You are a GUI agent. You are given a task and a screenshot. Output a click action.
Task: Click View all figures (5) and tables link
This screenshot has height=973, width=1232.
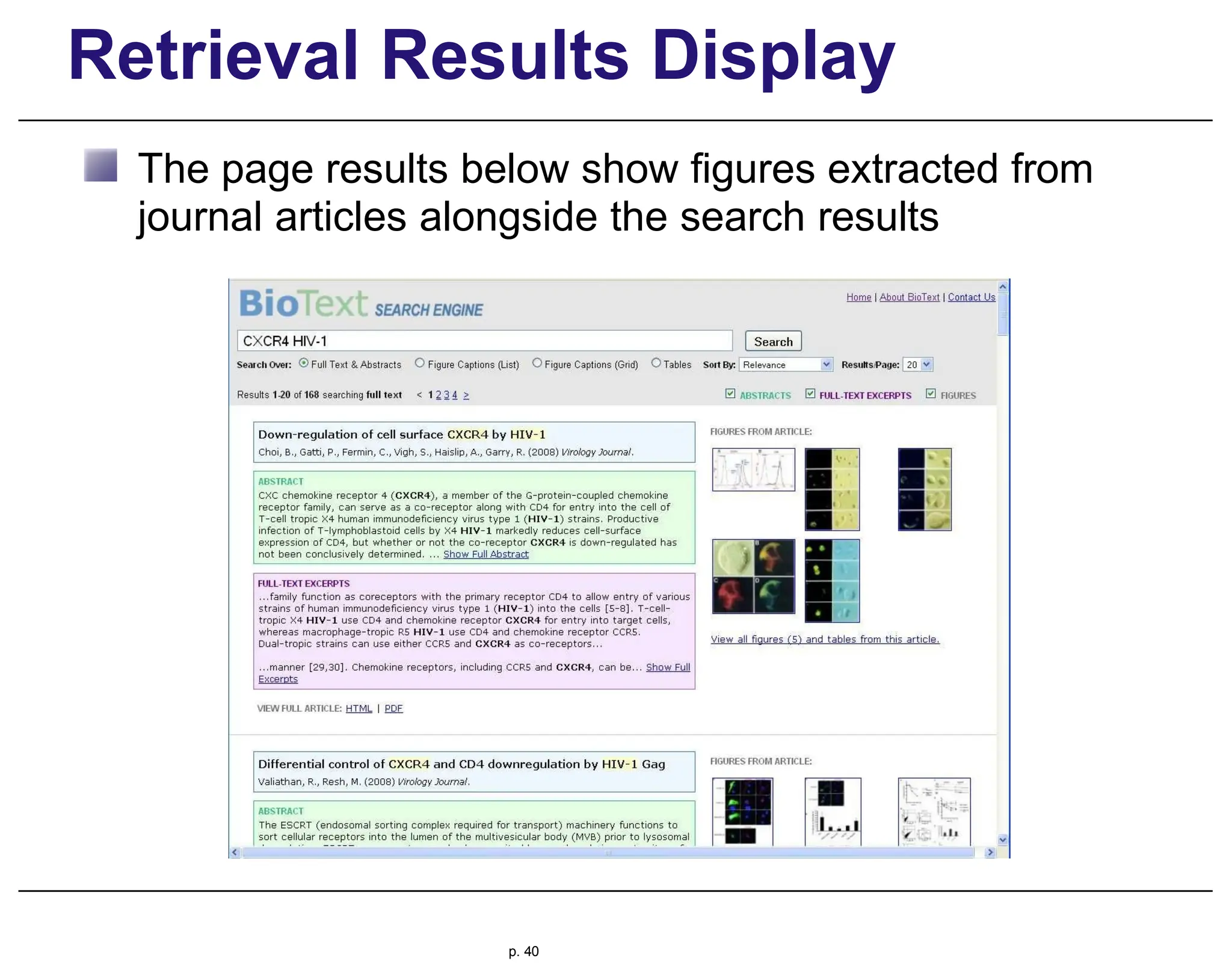click(x=825, y=640)
